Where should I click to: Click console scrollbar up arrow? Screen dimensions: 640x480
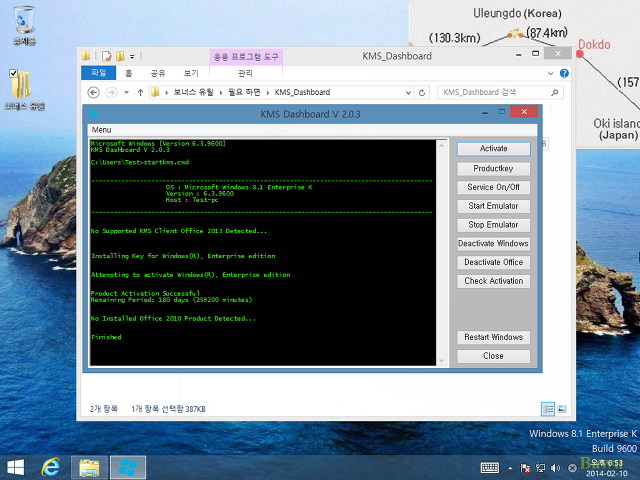coord(442,146)
